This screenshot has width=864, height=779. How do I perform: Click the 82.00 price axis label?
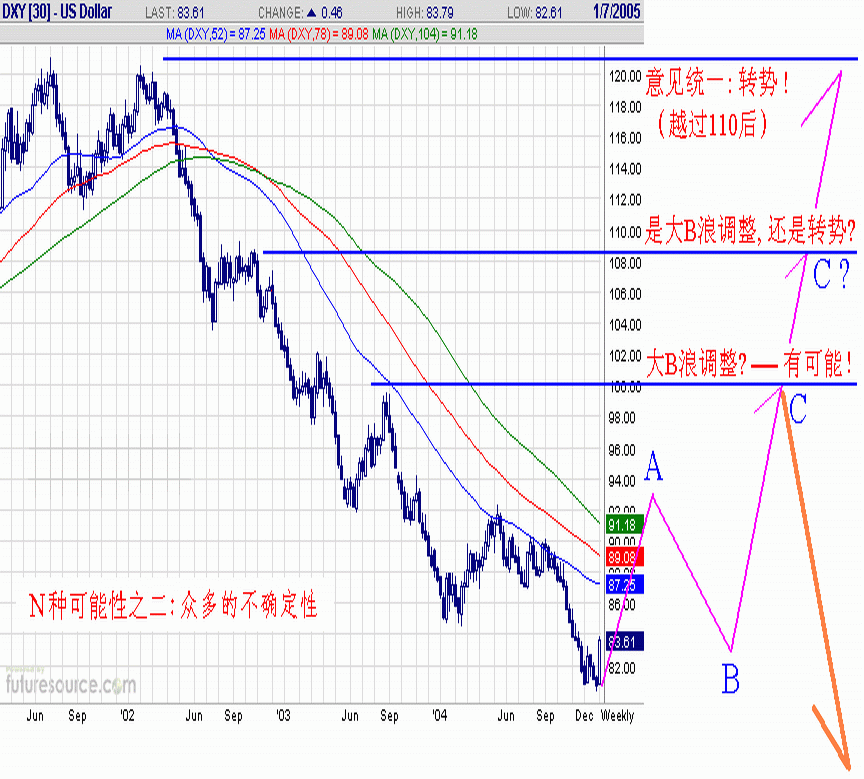622,668
